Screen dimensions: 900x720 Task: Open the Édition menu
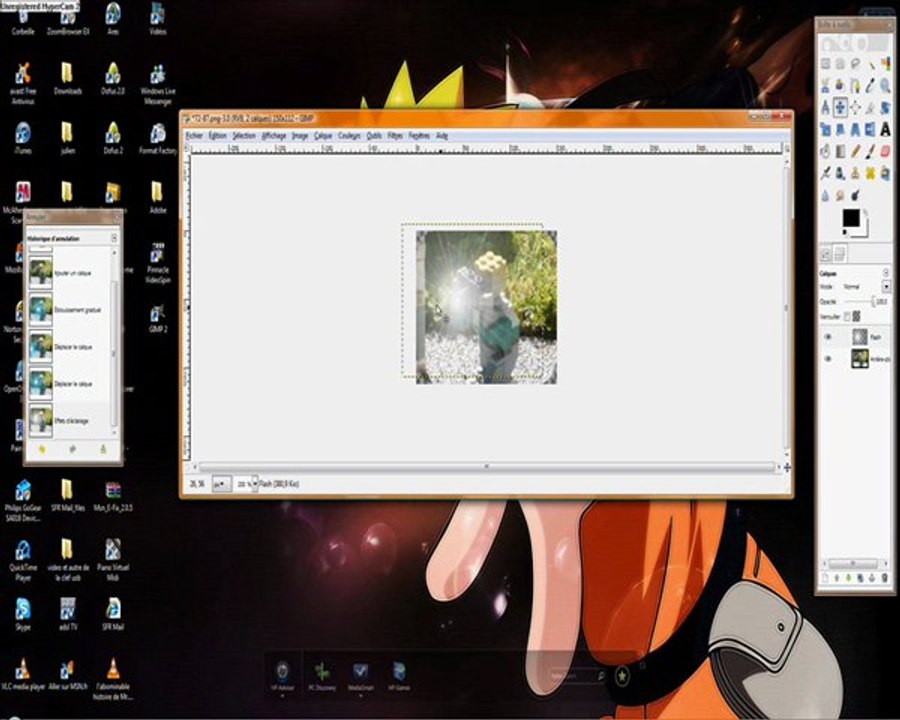(x=217, y=136)
